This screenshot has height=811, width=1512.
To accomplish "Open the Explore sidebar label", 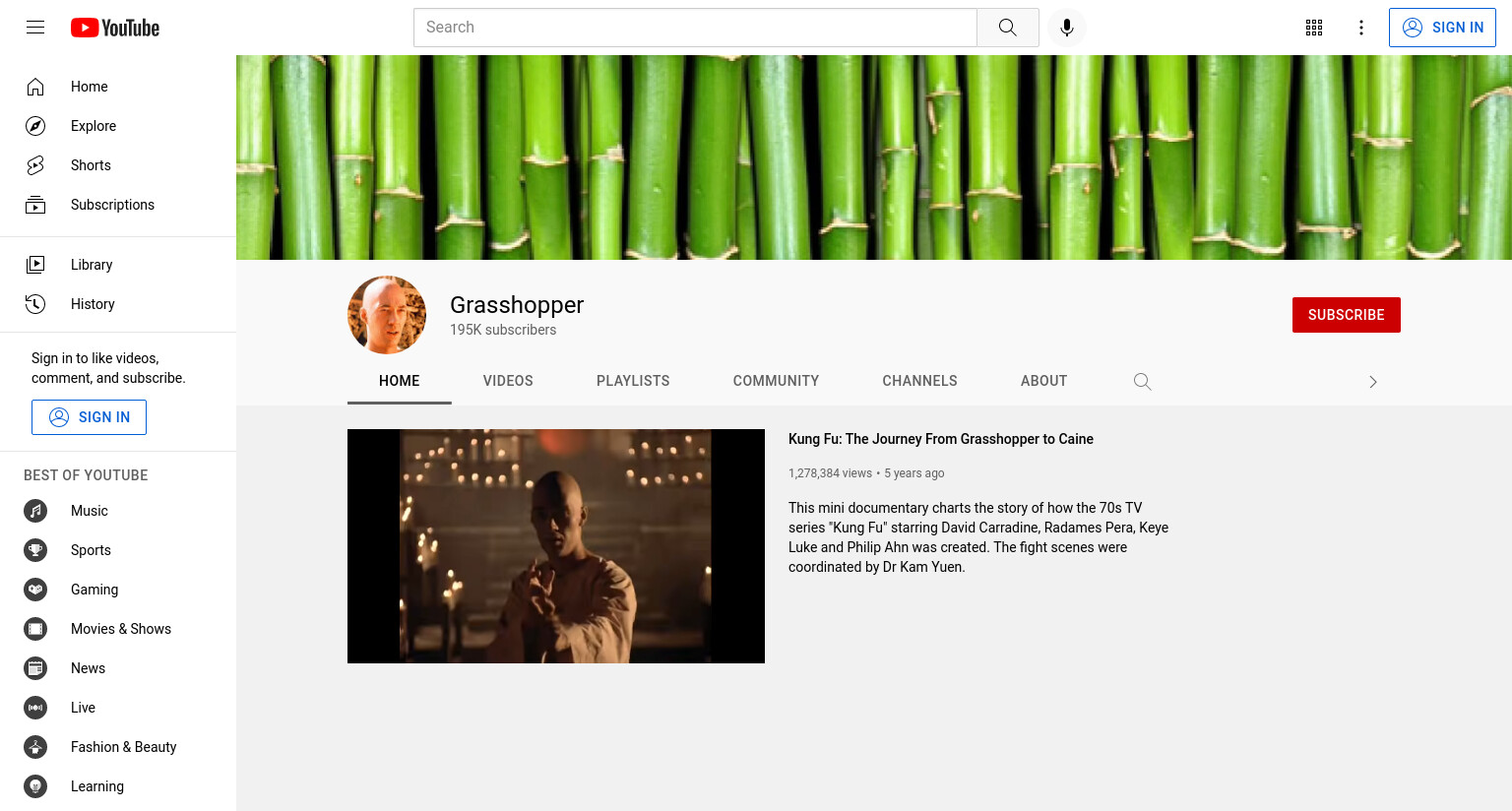I will coord(94,126).
